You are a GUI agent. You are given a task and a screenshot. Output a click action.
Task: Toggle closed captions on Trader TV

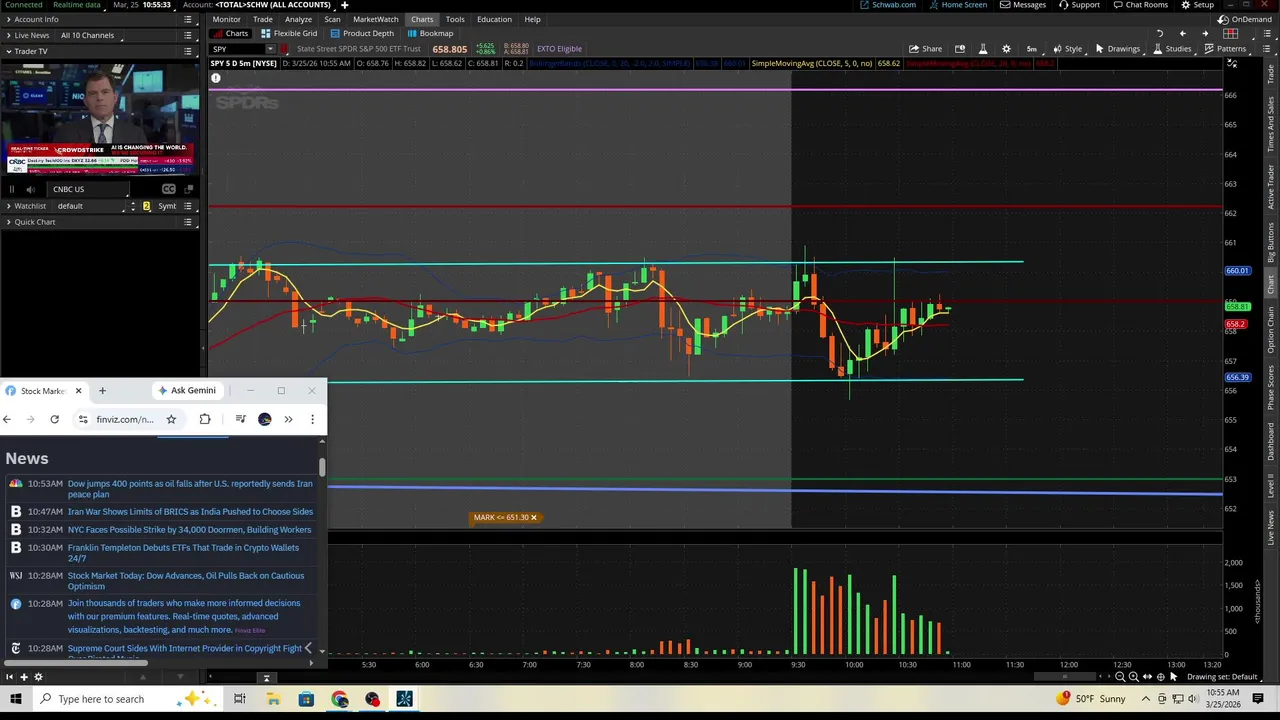pyautogui.click(x=169, y=189)
